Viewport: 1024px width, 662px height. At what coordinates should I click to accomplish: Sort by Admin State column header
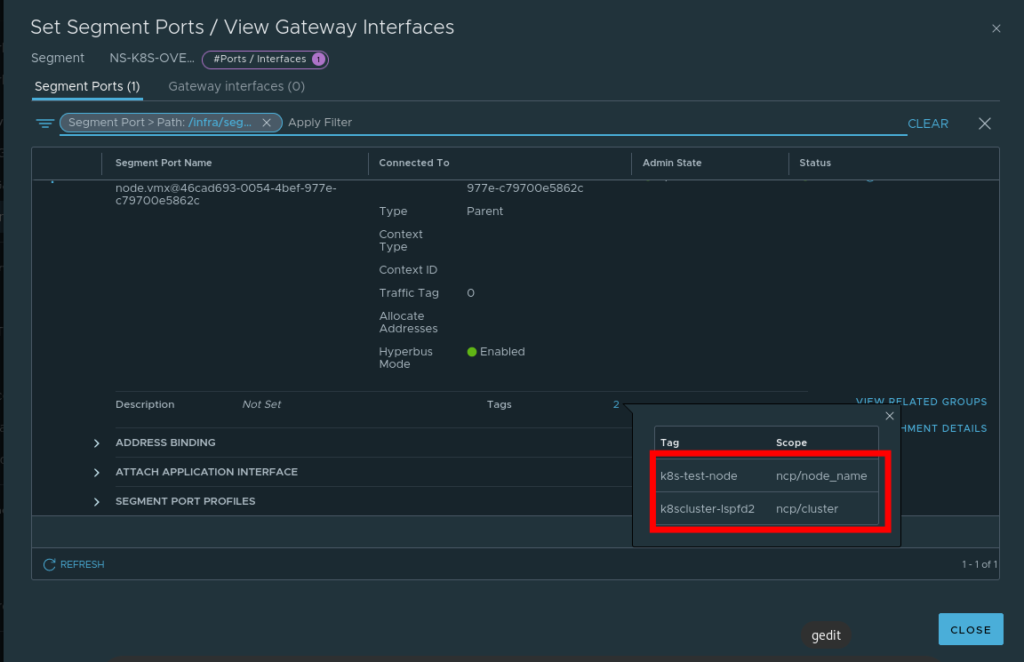[x=671, y=163]
